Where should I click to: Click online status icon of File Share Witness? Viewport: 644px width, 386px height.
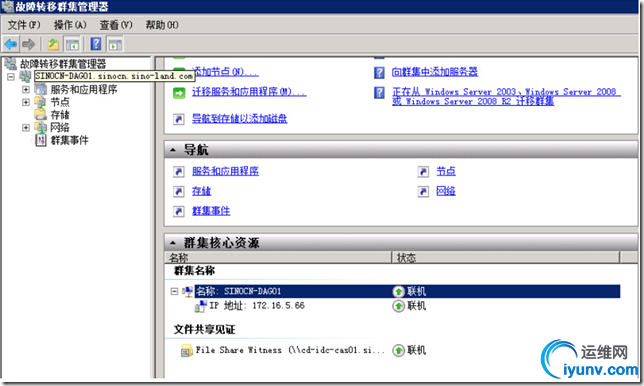click(398, 350)
